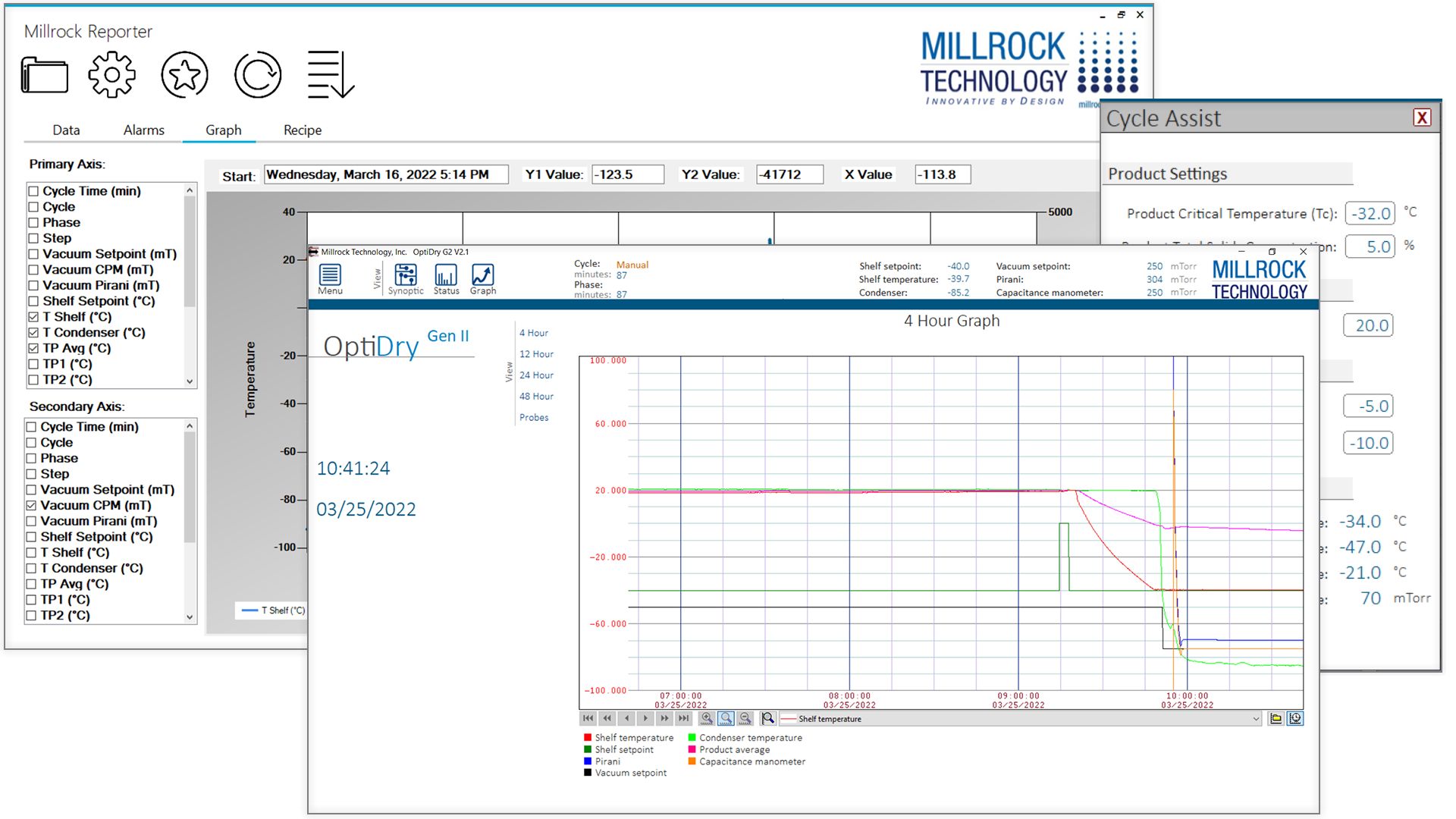This screenshot has height=819, width=1456.
Task: Open the OptiDry Menu icon
Action: (330, 279)
